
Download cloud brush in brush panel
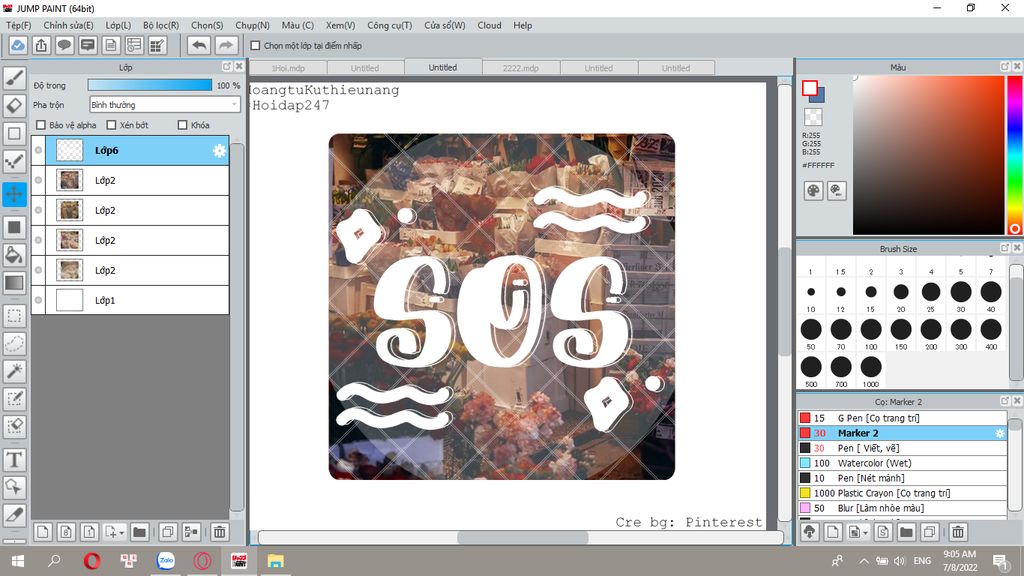coord(810,532)
